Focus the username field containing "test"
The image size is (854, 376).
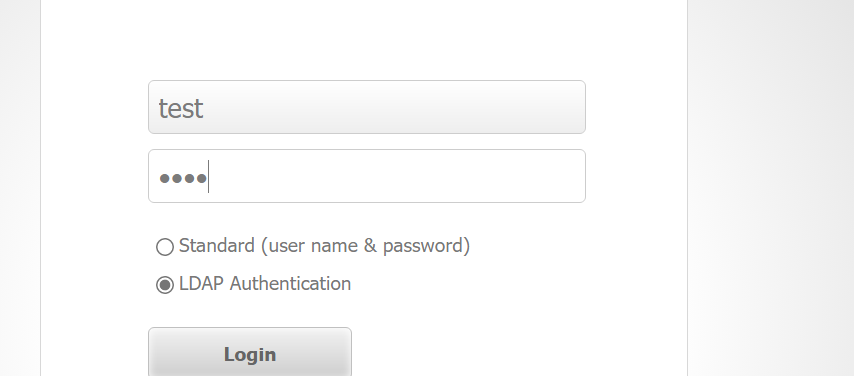(x=367, y=107)
